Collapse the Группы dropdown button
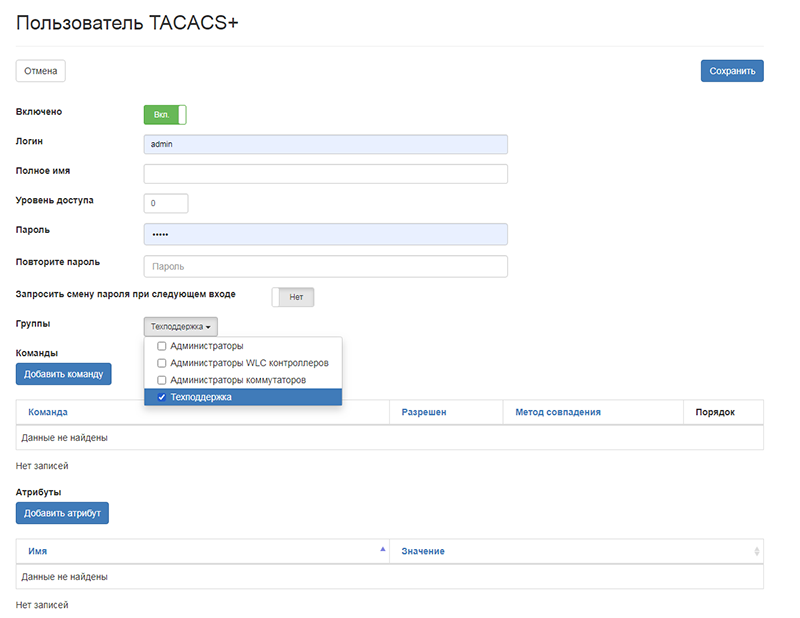 [x=181, y=326]
